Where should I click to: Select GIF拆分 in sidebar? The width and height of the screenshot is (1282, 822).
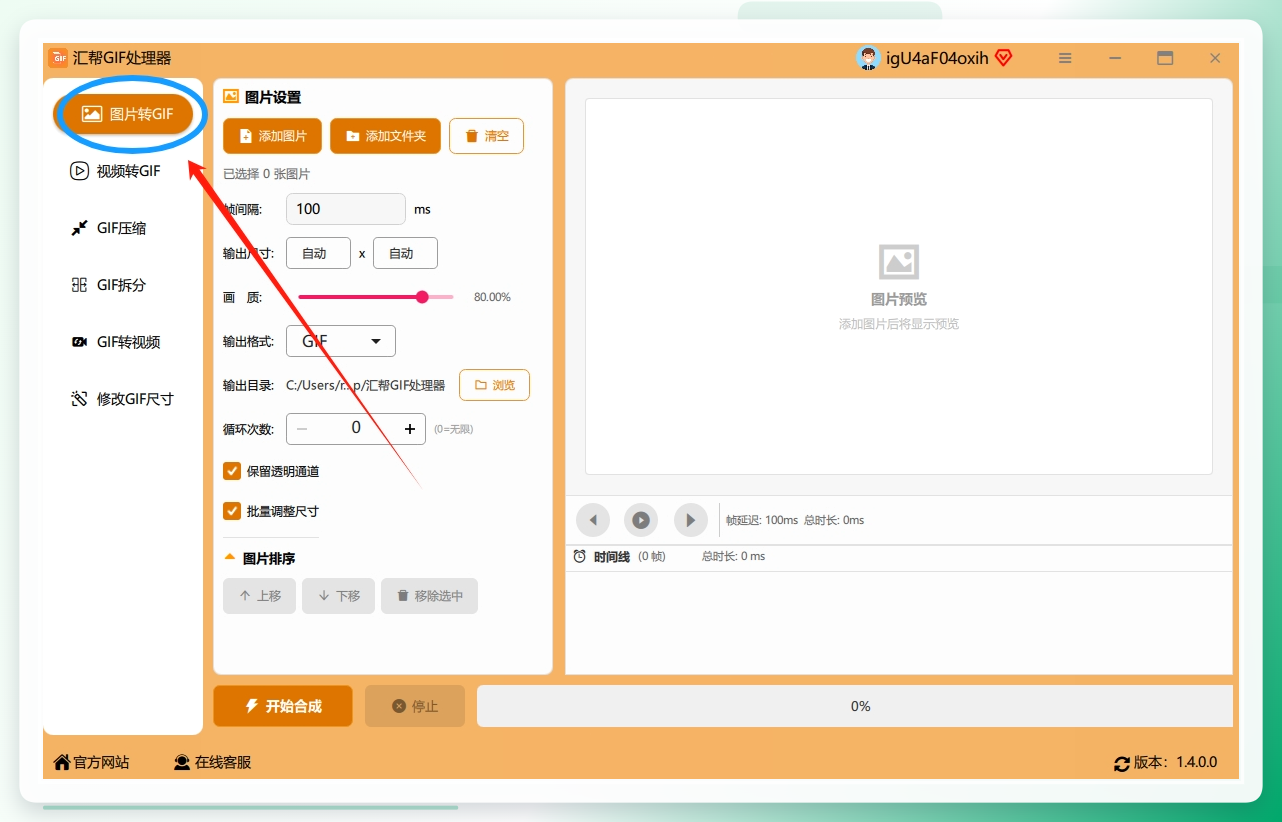coord(109,285)
